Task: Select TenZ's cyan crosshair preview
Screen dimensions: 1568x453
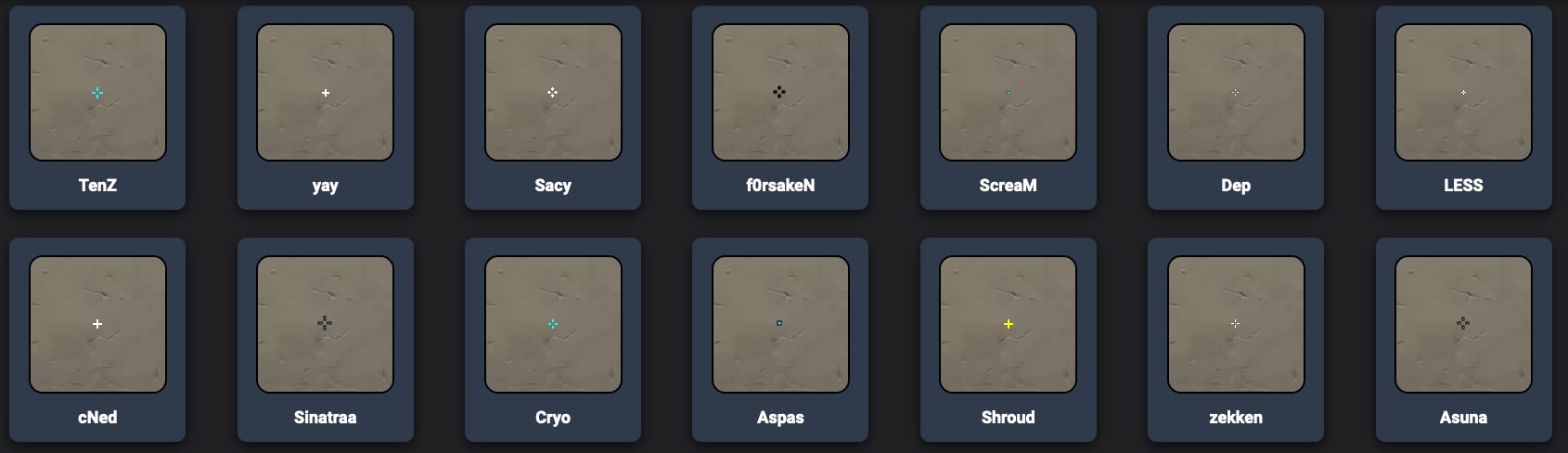Action: (x=97, y=92)
